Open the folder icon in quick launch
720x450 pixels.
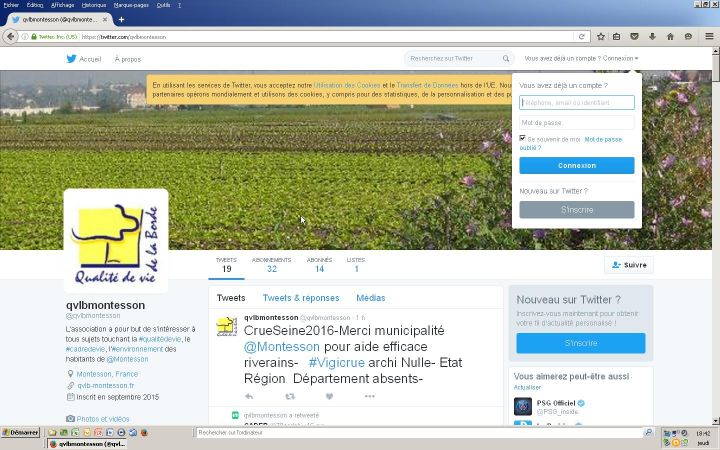[52, 432]
